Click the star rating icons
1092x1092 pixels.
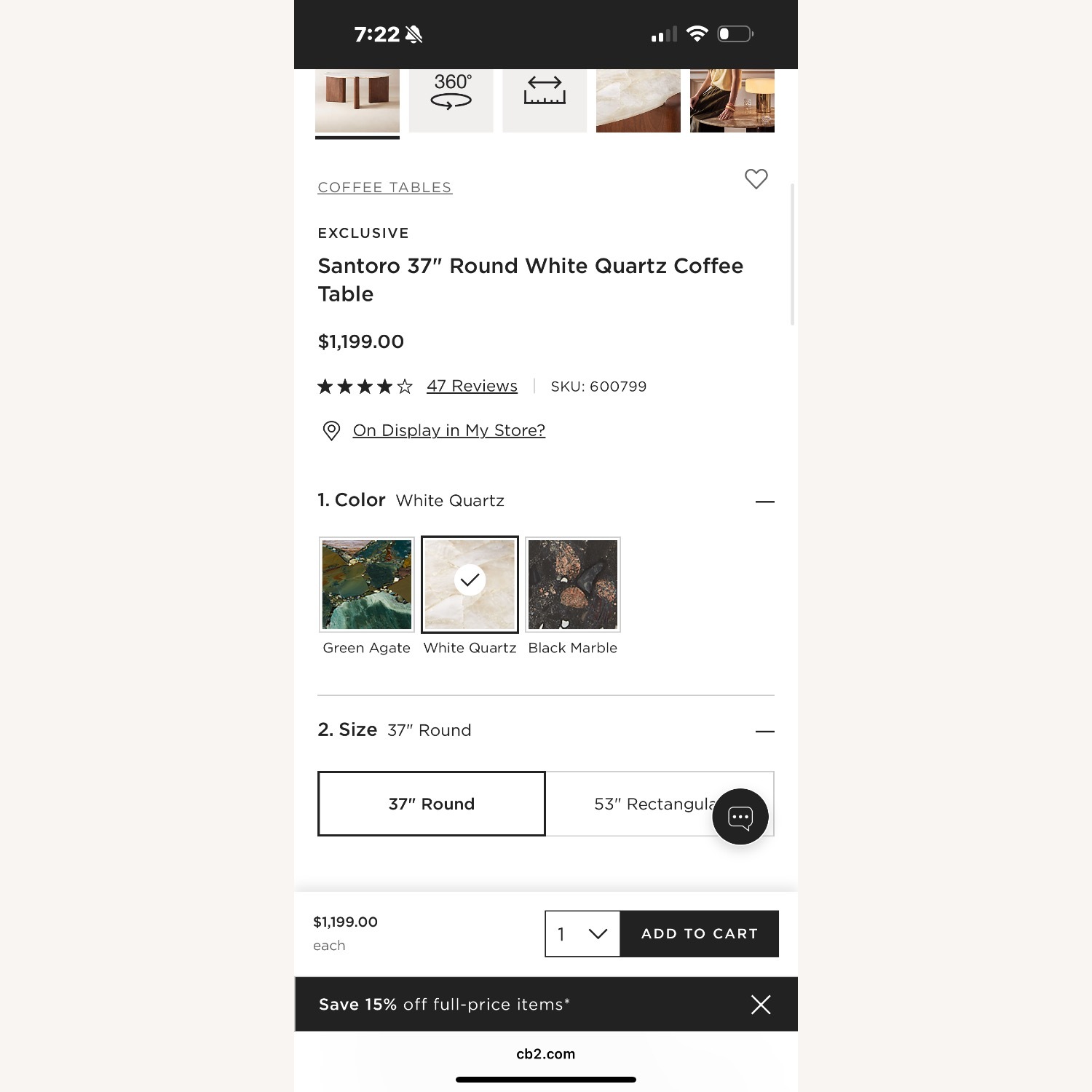[365, 387]
